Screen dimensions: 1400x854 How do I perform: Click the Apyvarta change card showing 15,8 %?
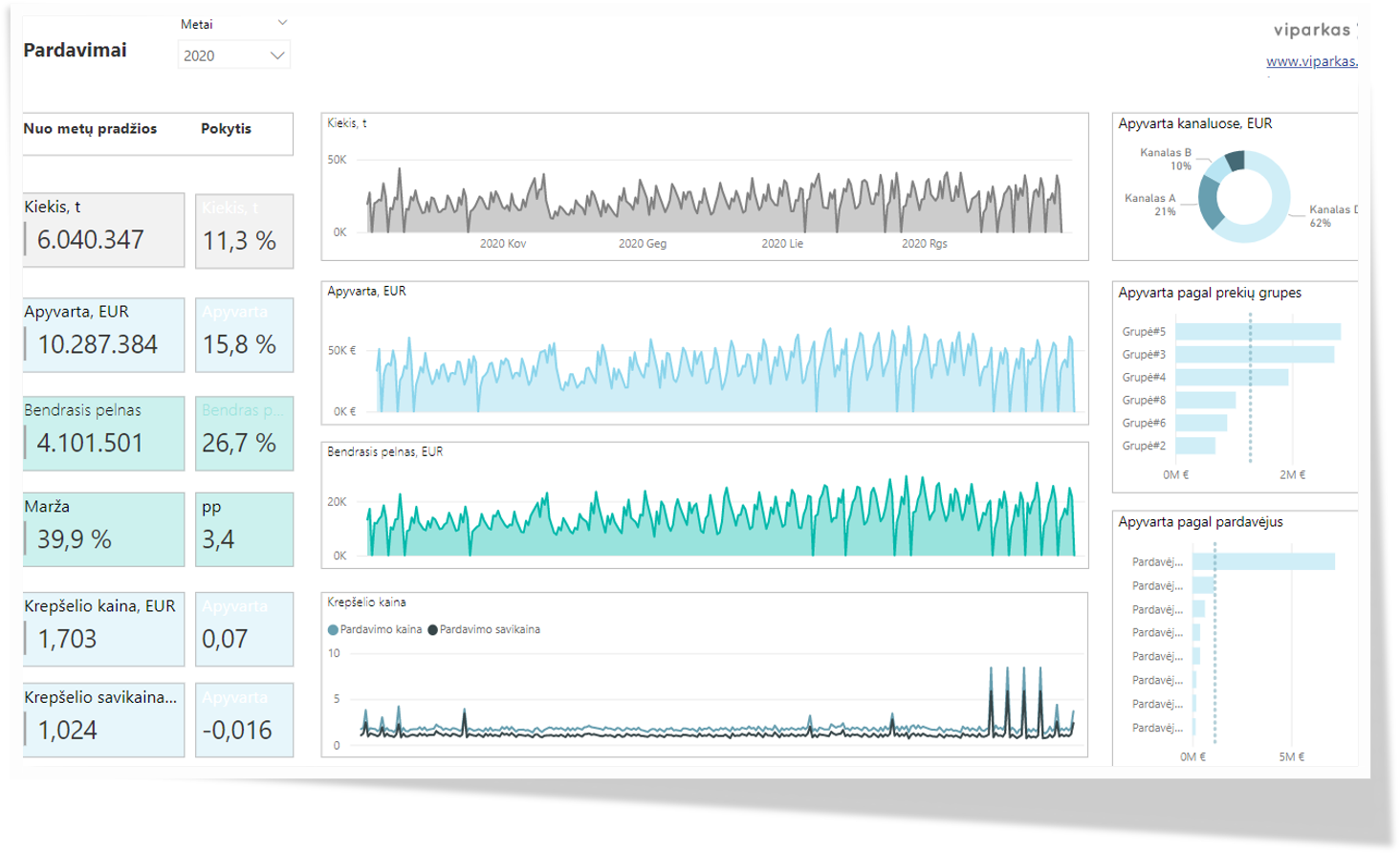click(244, 335)
